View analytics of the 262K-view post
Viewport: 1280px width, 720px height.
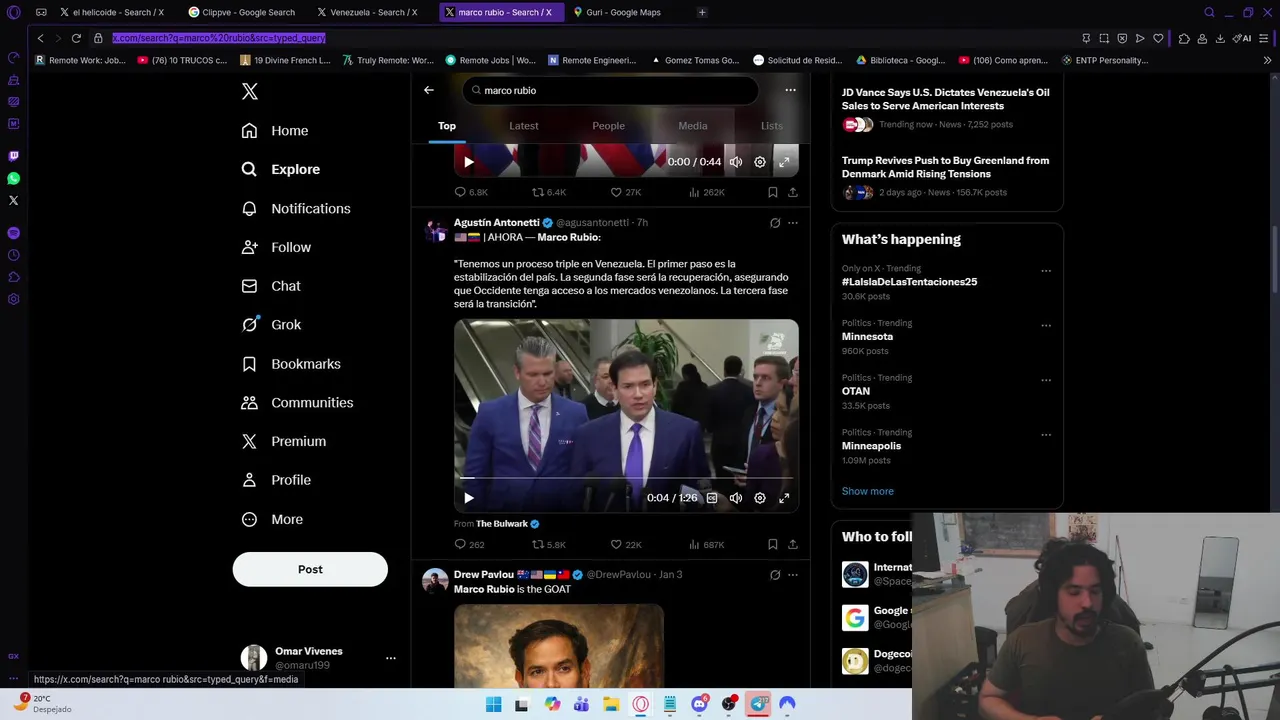(707, 192)
